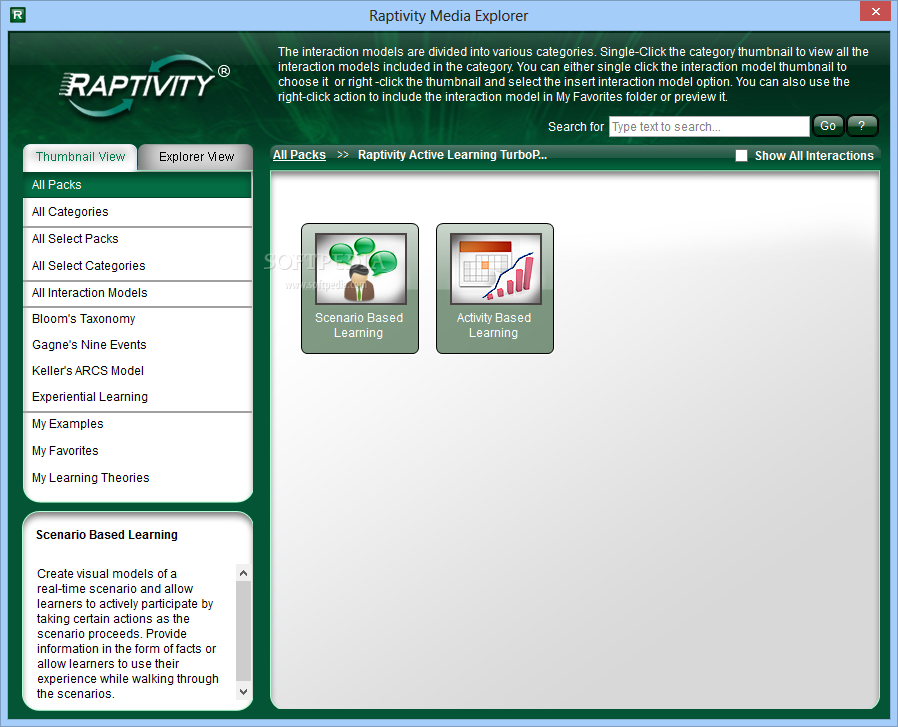Select All Select Packs in sidebar
The image size is (898, 727).
137,239
